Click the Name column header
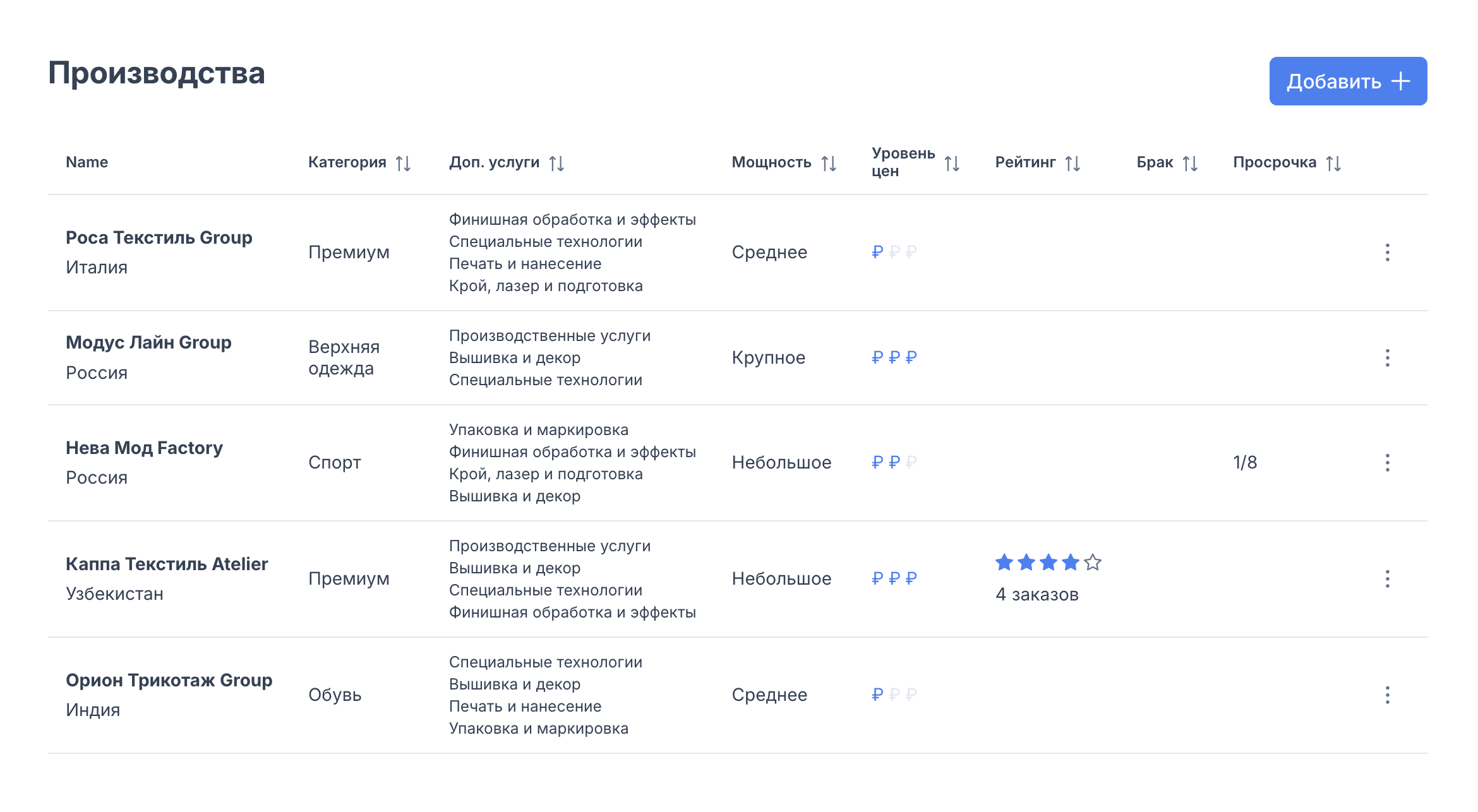 coord(87,162)
